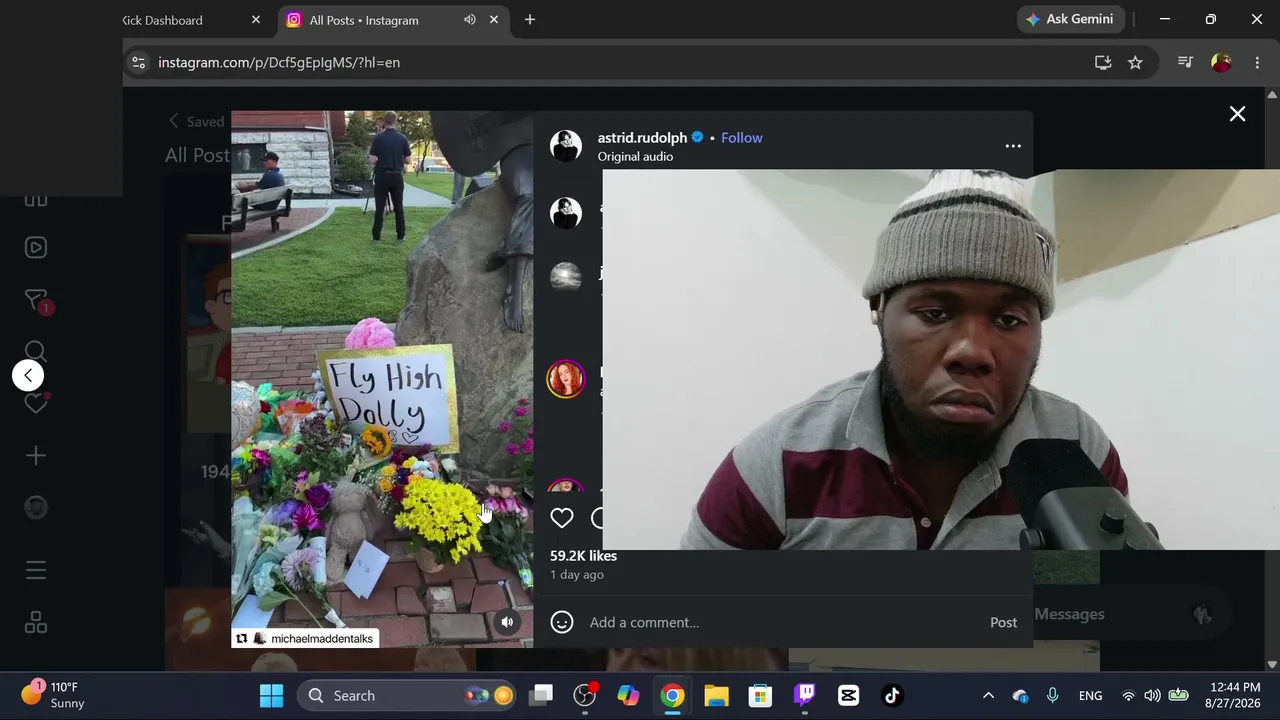The width and height of the screenshot is (1280, 720).
Task: Show hidden system tray icons
Action: (988, 695)
